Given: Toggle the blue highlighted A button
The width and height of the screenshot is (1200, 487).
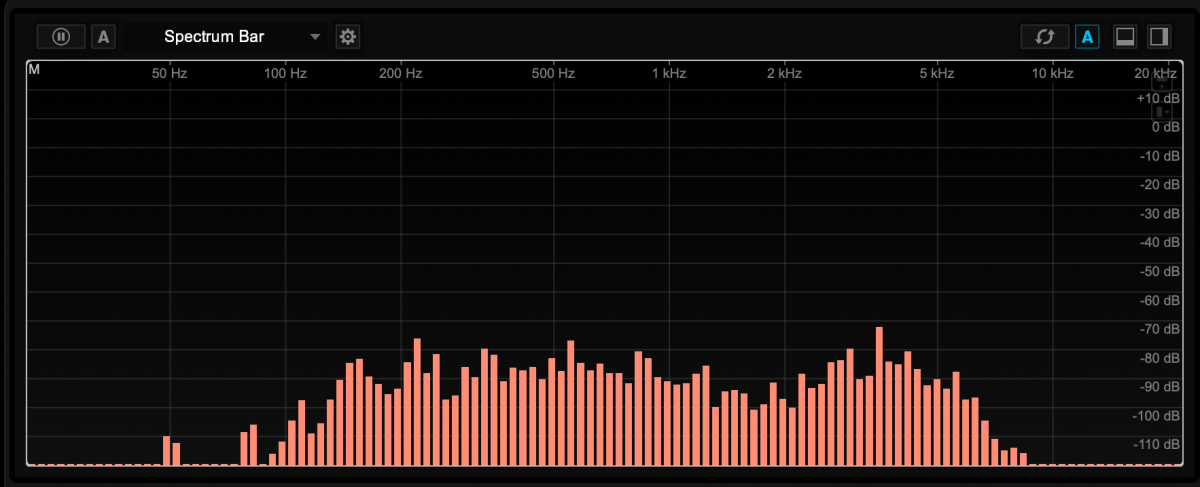Looking at the screenshot, I should pos(1087,37).
